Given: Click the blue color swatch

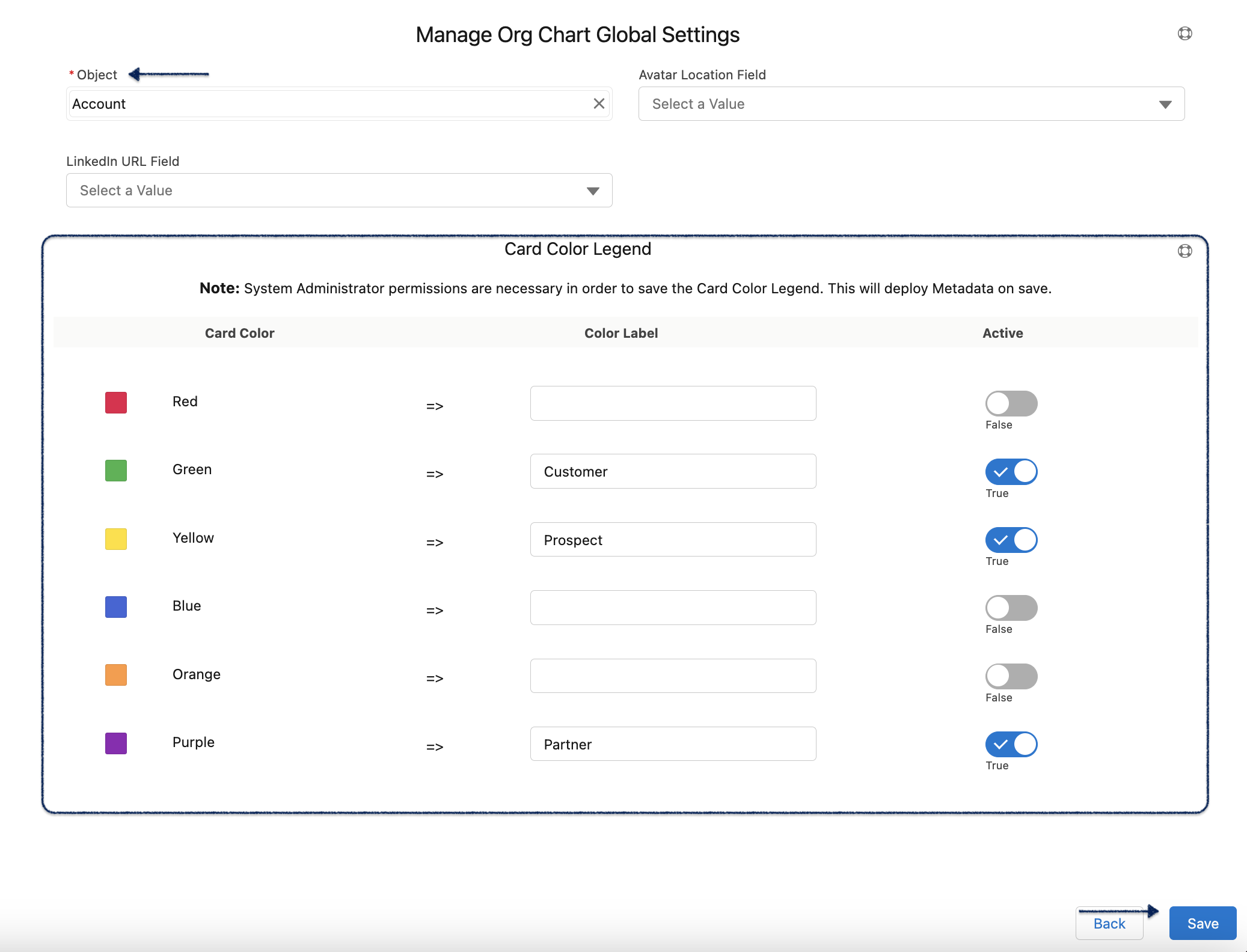Looking at the screenshot, I should [x=116, y=607].
